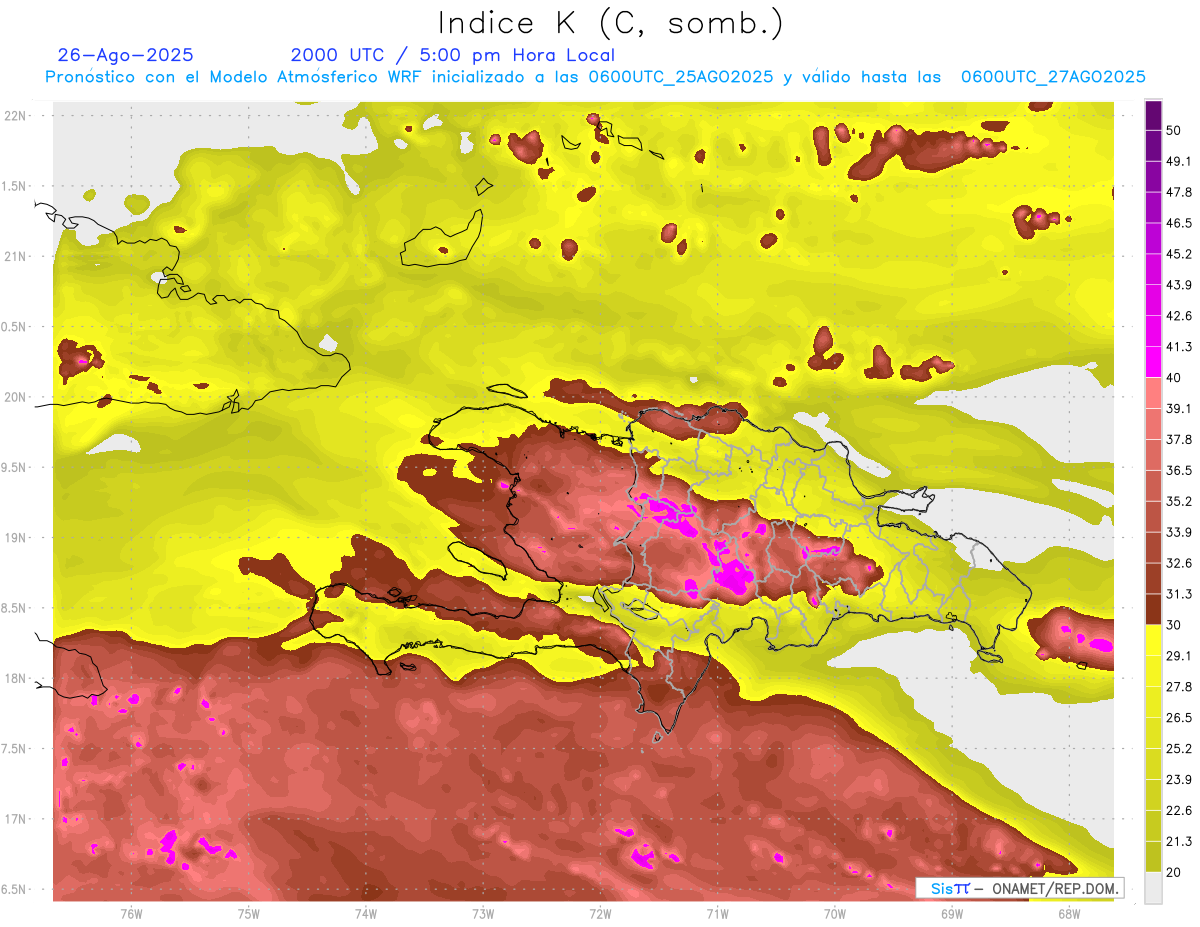Click the "26.5" color scale value
1200x927 pixels.
[1178, 718]
